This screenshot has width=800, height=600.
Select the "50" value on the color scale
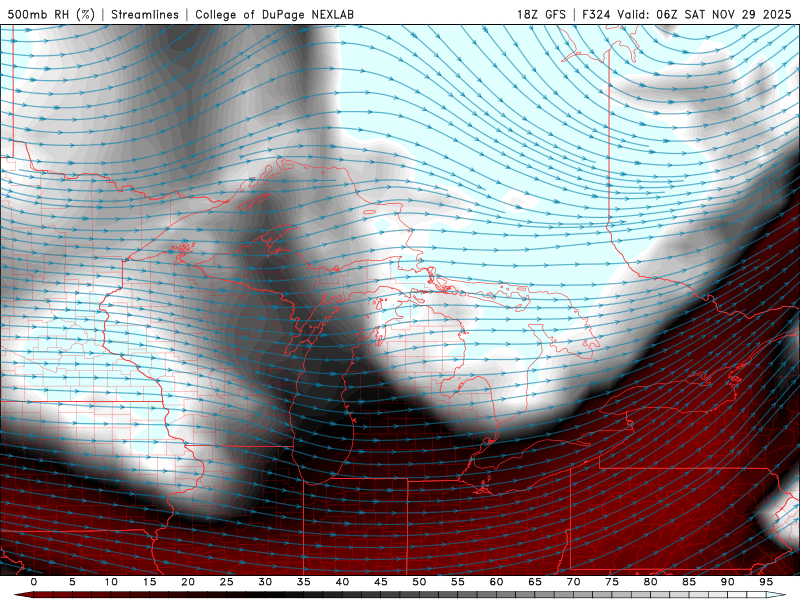(419, 582)
